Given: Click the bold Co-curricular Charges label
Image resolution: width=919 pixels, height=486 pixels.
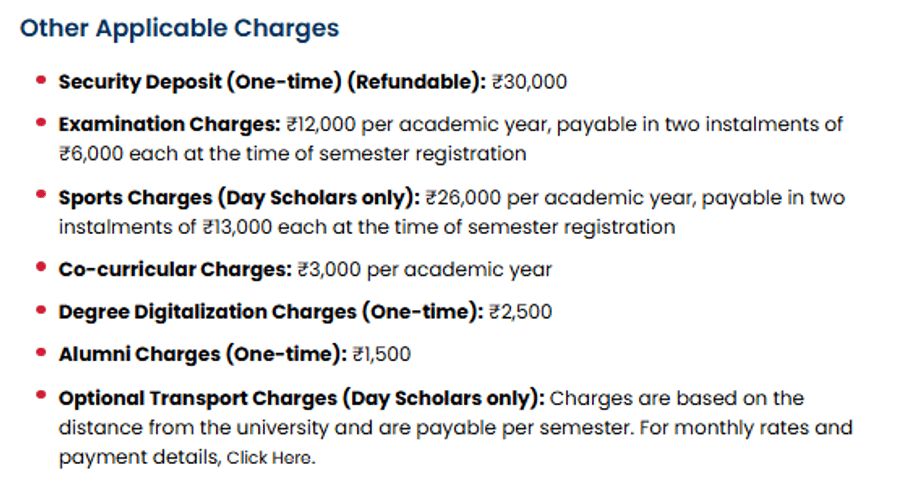Looking at the screenshot, I should coord(175,270).
